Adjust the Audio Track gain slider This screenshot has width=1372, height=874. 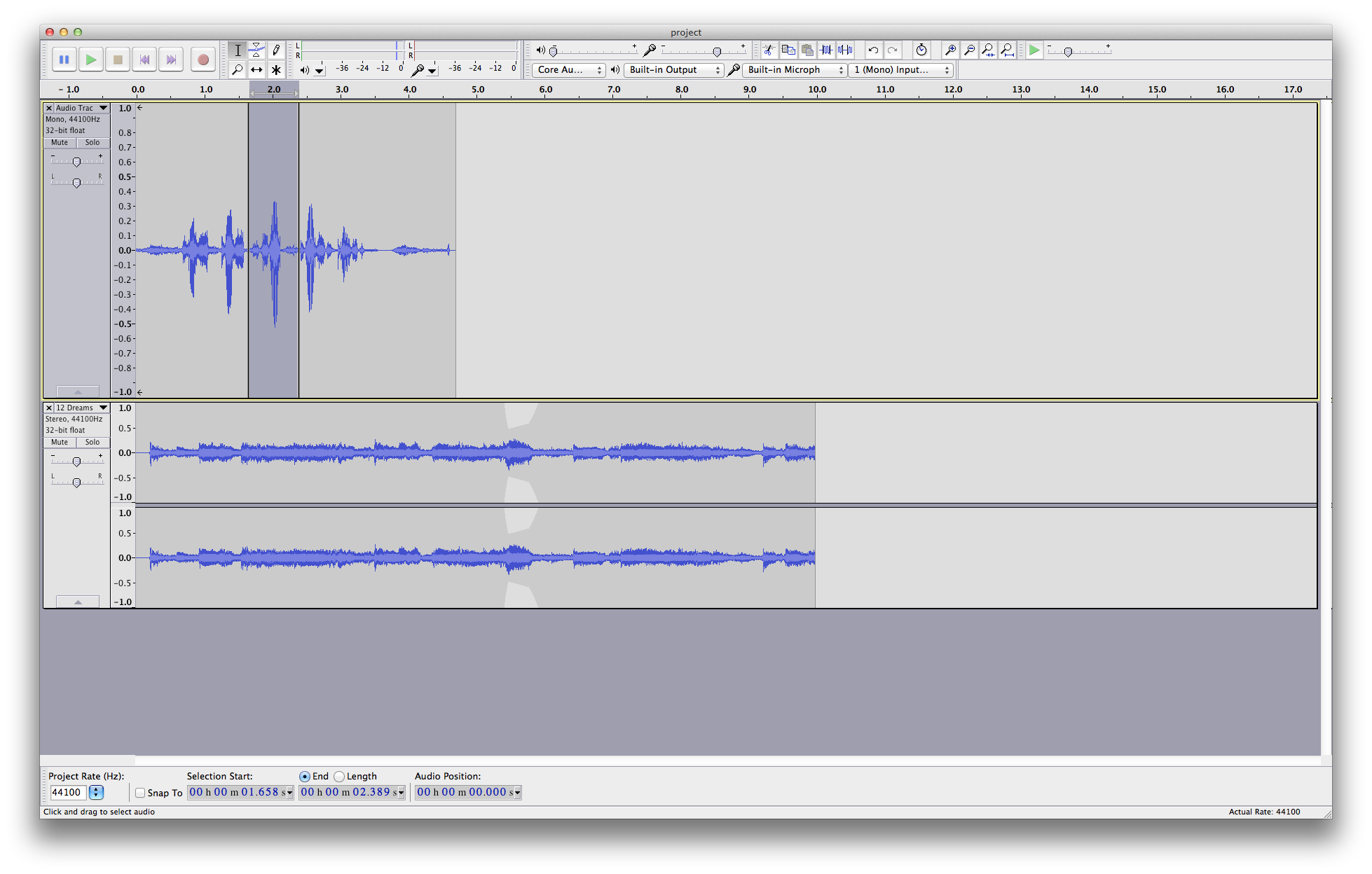77,162
